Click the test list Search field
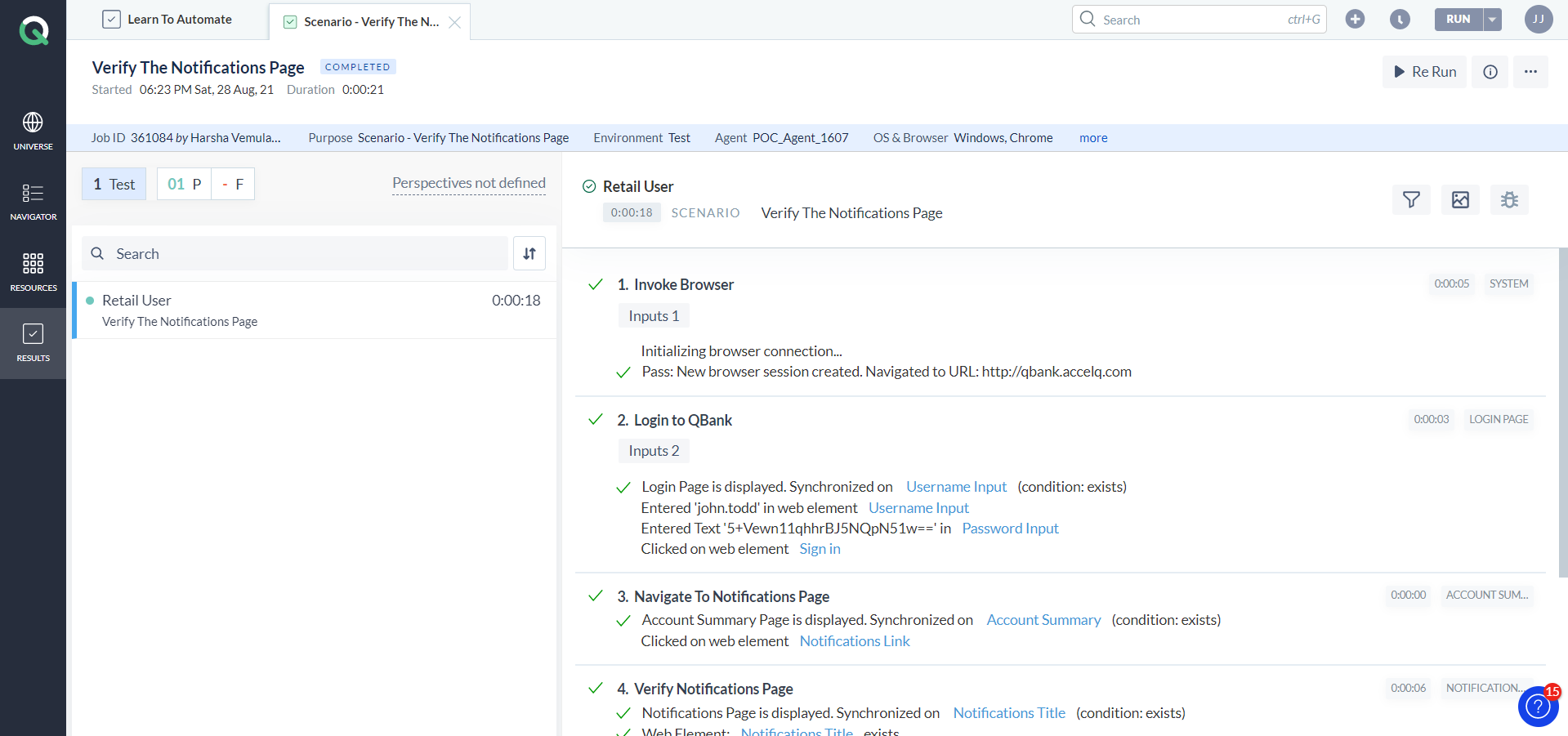This screenshot has height=736, width=1568. [x=294, y=254]
